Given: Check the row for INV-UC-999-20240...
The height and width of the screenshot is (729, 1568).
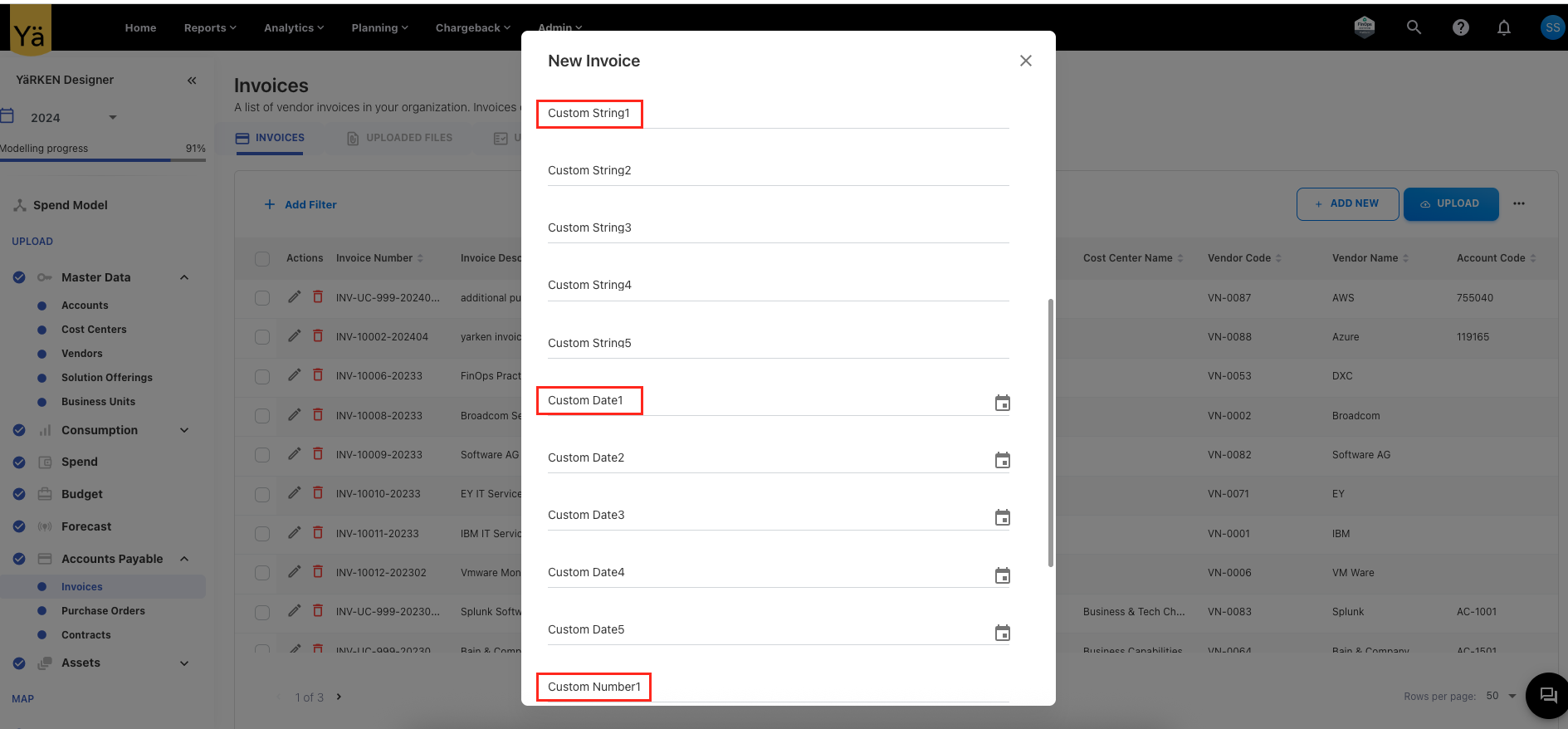Looking at the screenshot, I should [x=262, y=298].
